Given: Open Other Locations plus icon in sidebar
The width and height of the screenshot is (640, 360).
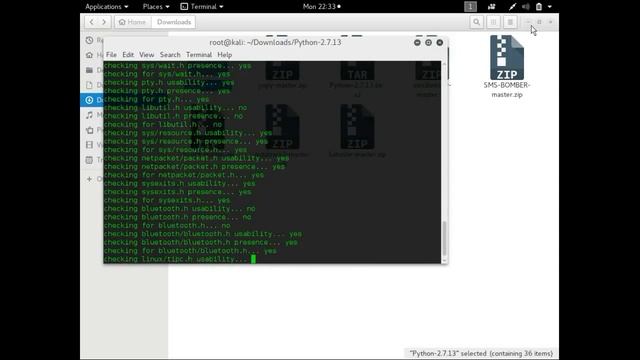Looking at the screenshot, I should (89, 179).
